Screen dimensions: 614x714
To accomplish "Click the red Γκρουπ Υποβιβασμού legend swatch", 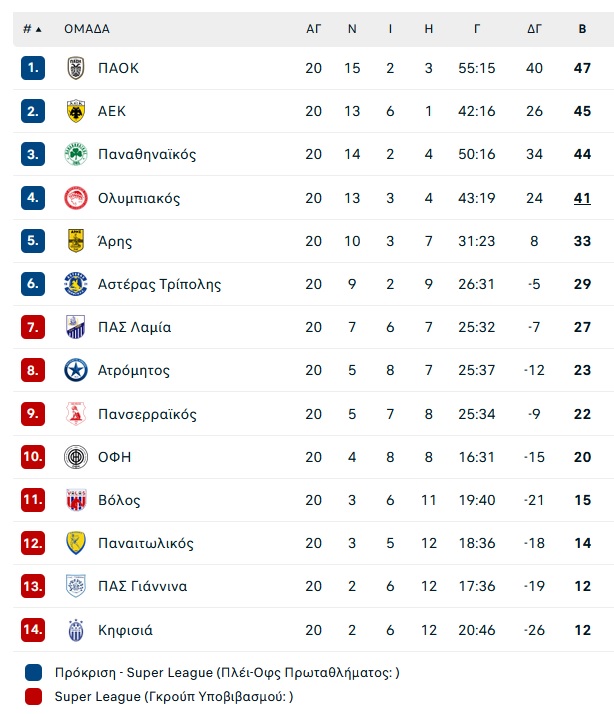I will click(34, 696).
